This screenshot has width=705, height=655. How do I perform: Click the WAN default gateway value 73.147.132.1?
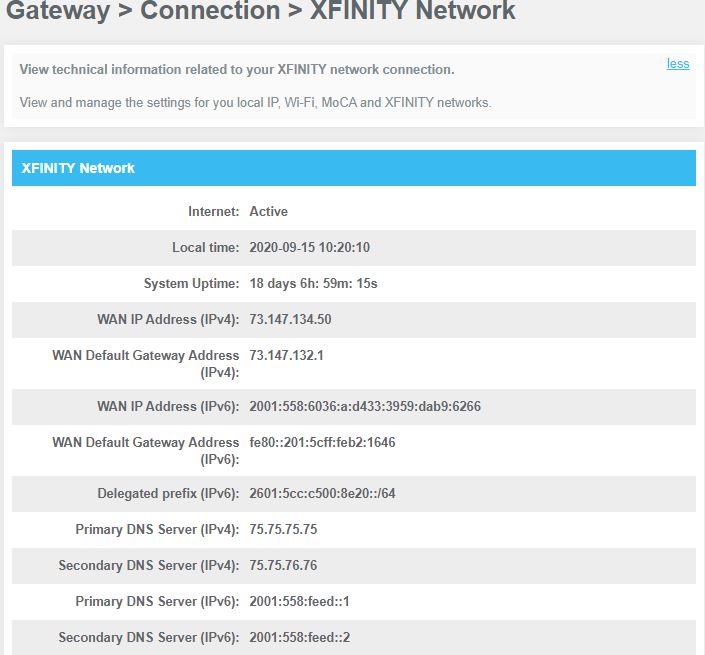[287, 356]
